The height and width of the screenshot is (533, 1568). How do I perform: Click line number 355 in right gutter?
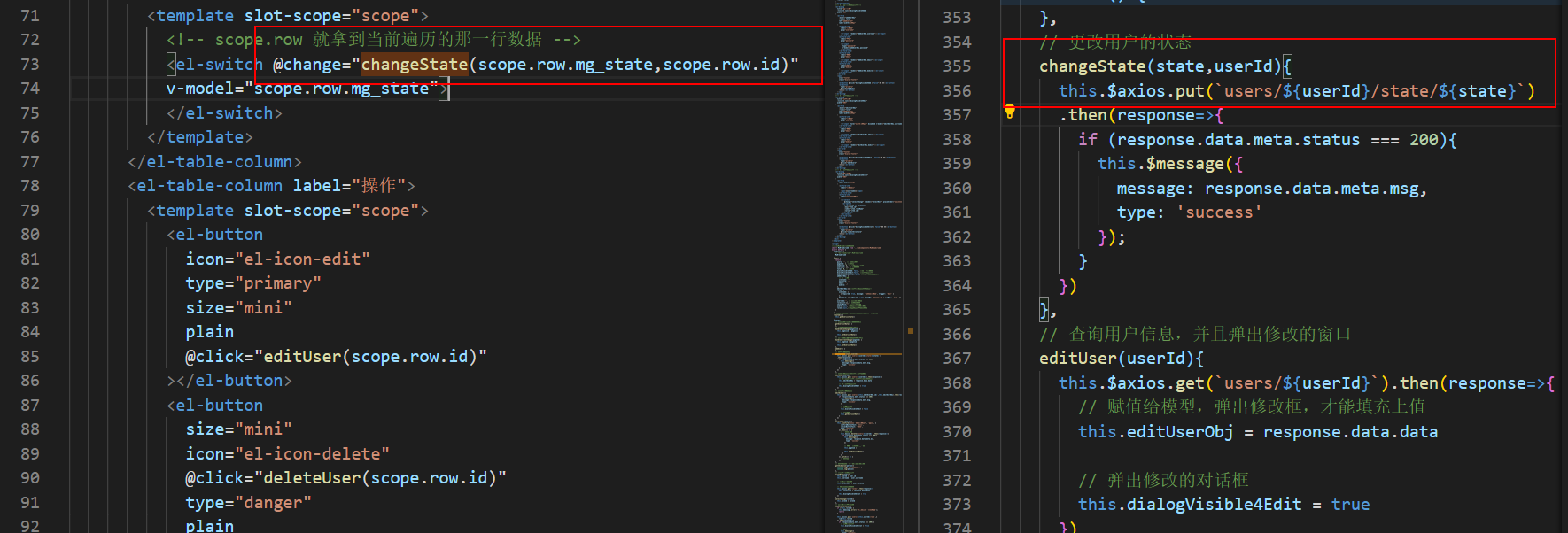coord(957,66)
